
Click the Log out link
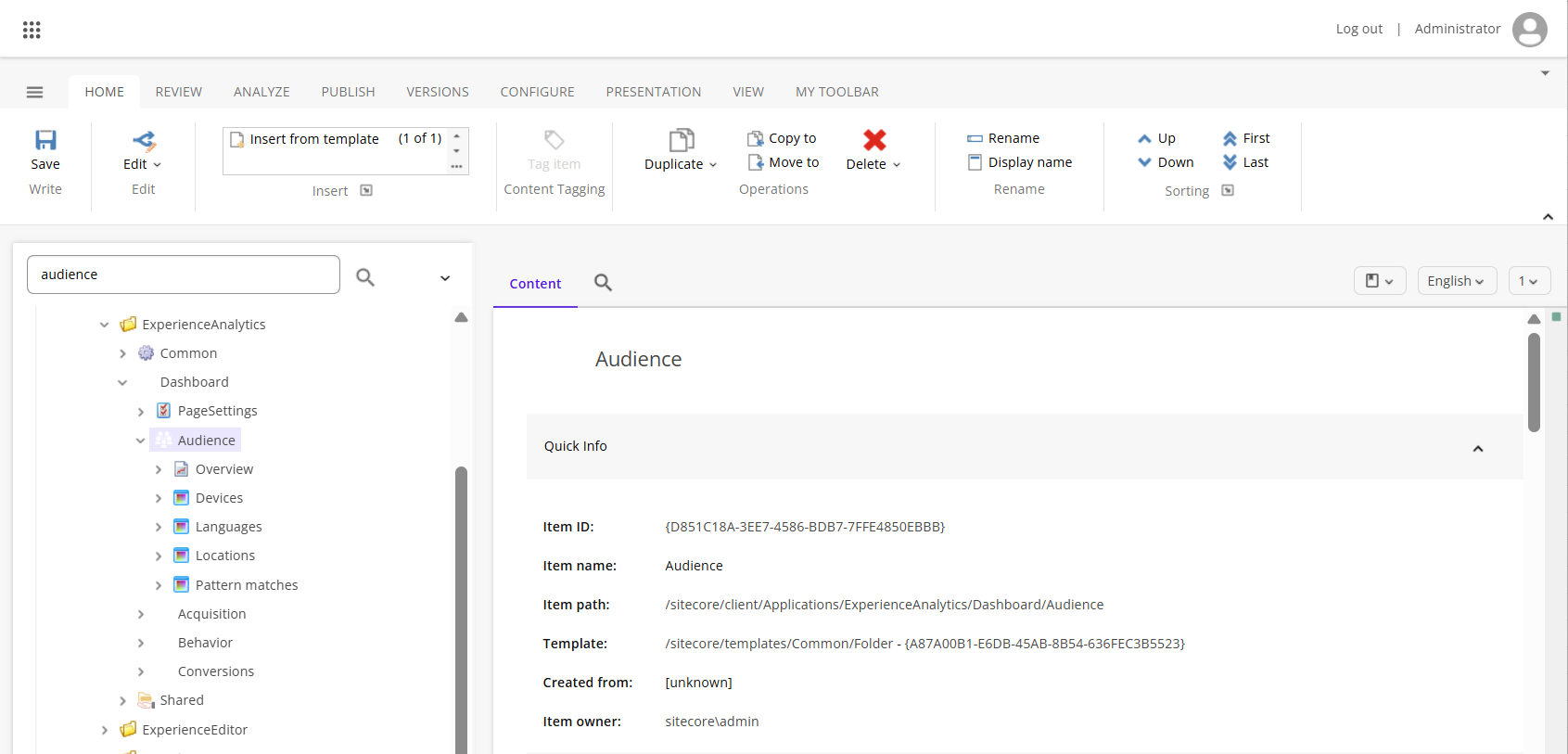1359,29
